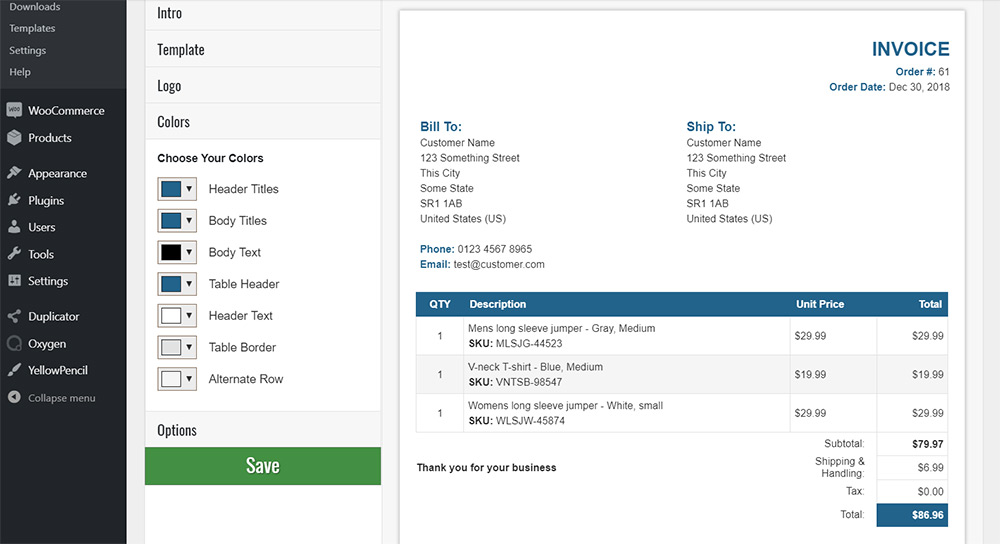
Task: Click the Users person icon
Action: pyautogui.click(x=14, y=227)
